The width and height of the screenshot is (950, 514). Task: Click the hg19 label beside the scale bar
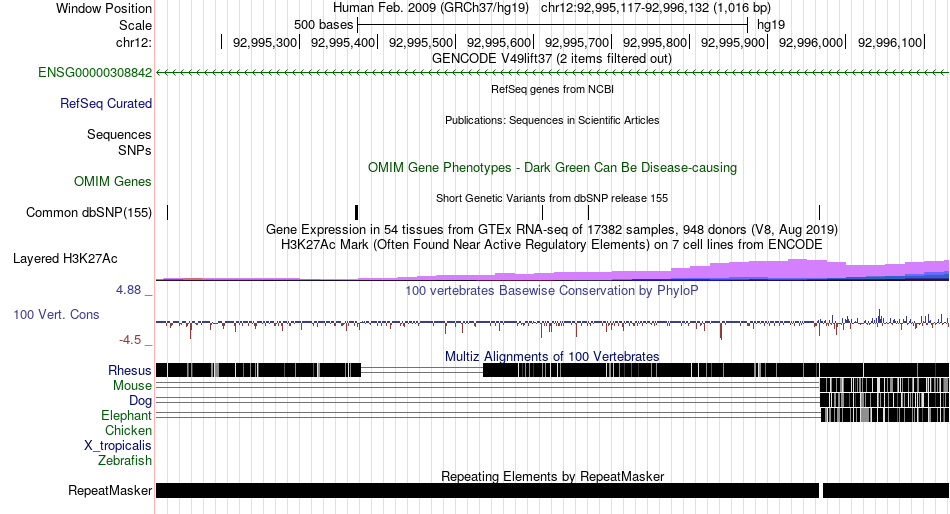point(771,25)
